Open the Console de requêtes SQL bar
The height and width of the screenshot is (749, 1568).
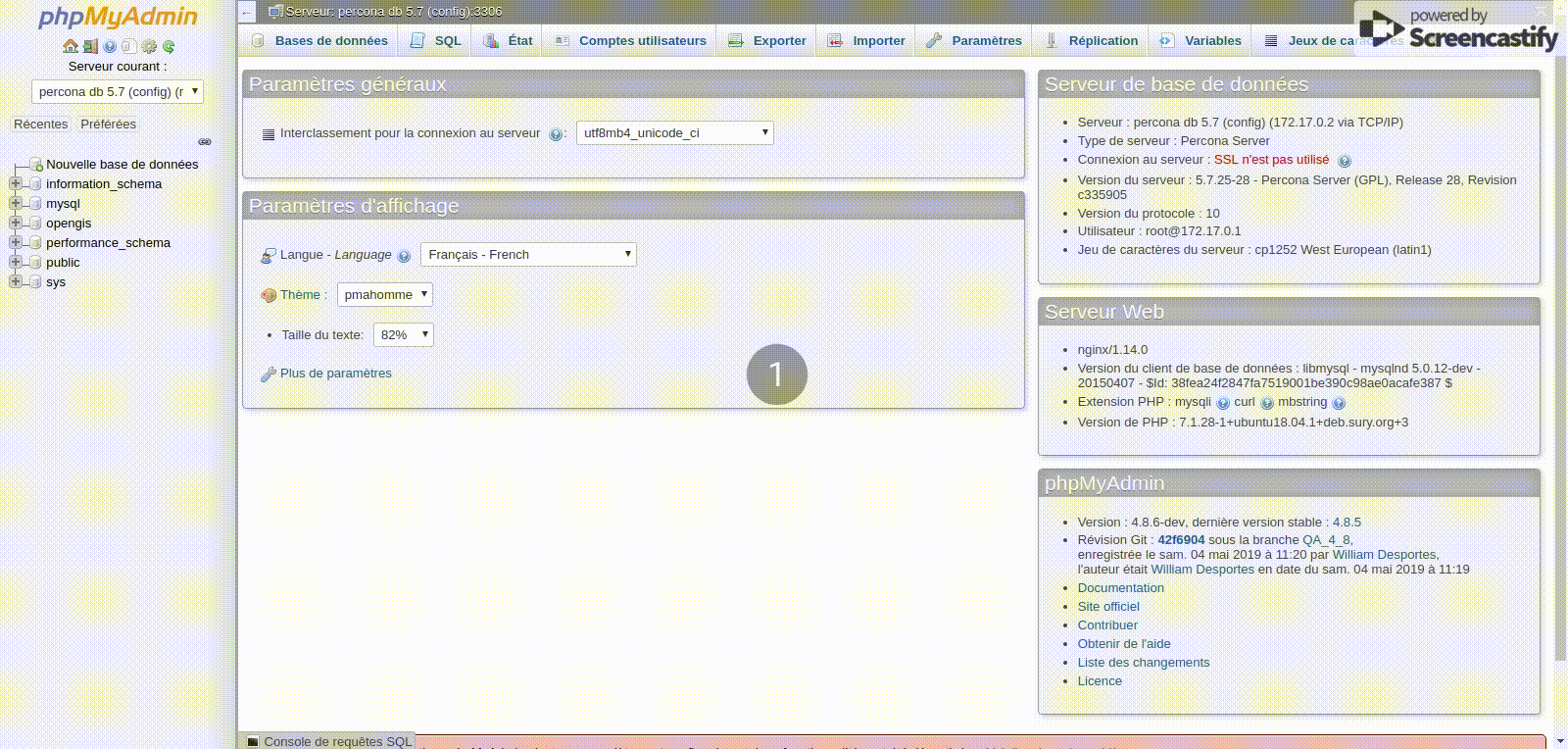pyautogui.click(x=328, y=741)
